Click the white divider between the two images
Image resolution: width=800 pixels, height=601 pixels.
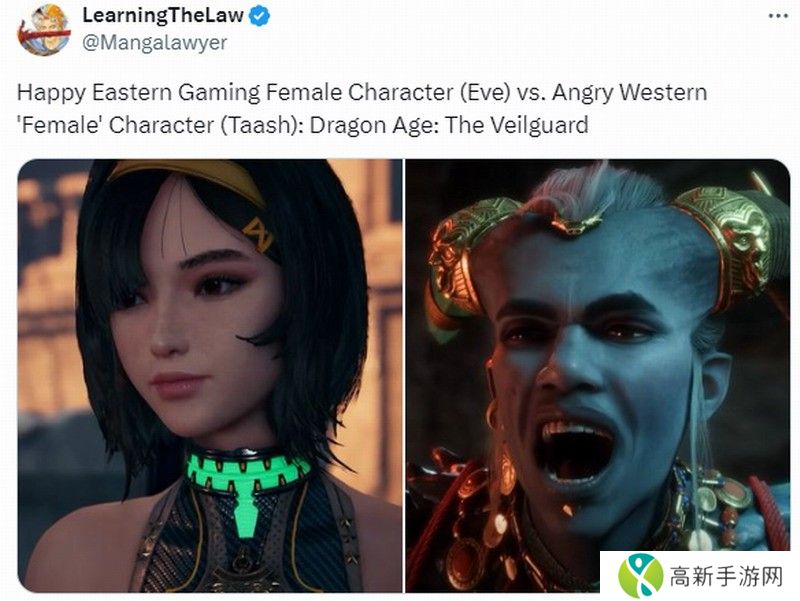(x=404, y=375)
